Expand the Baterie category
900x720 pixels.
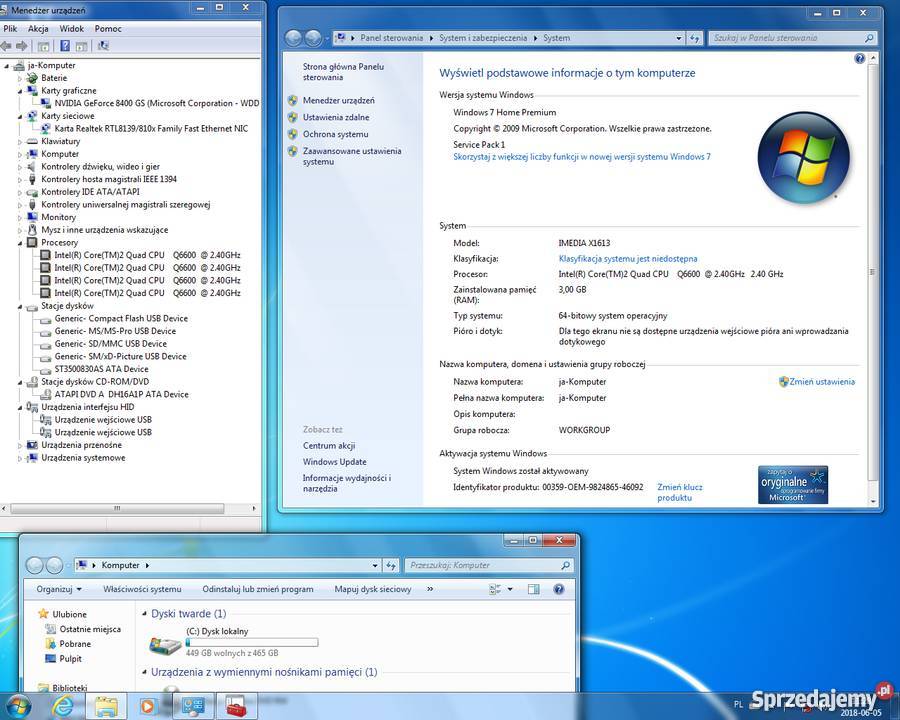point(20,79)
